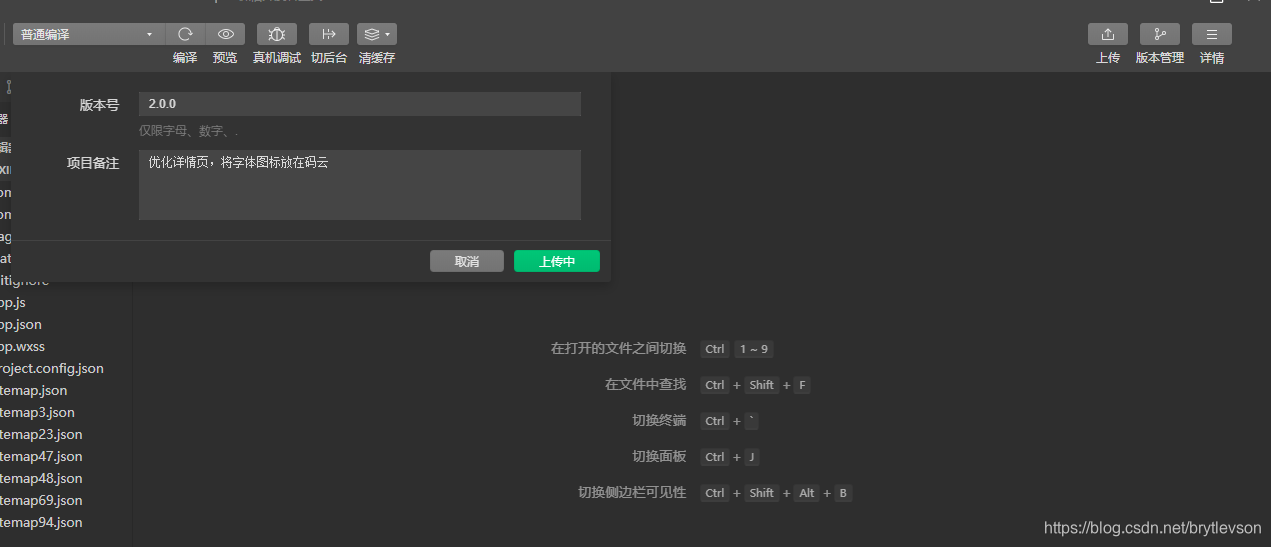Viewport: 1271px width, 547px height.
Task: Open app.wxss in file tree
Action: tap(23, 346)
